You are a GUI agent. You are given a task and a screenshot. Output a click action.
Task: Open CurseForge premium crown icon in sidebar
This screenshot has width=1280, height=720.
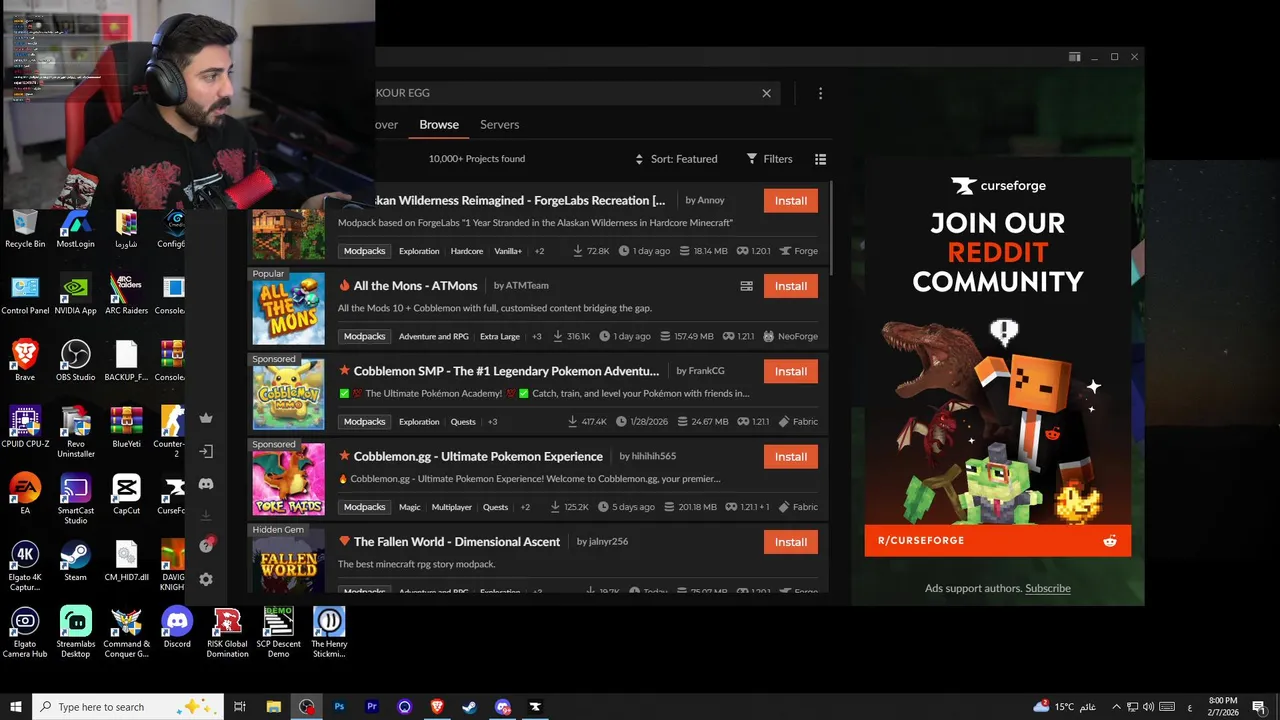coord(206,418)
